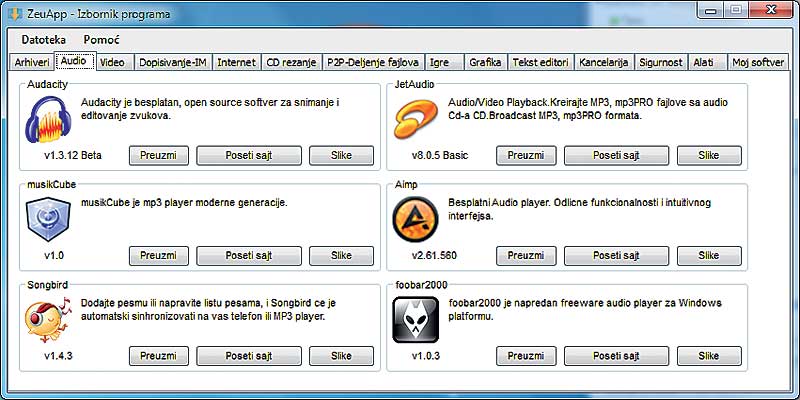Click the foobar2000 group title
Viewport: 800px width, 400px height.
tap(421, 285)
